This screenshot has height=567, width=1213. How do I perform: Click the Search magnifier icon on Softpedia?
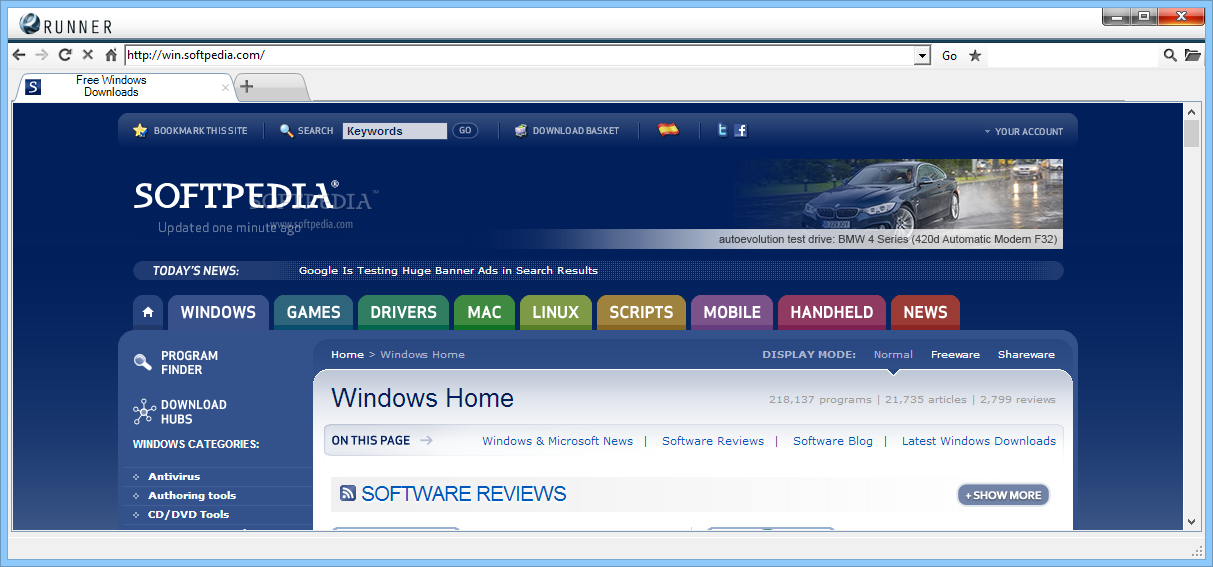(286, 130)
